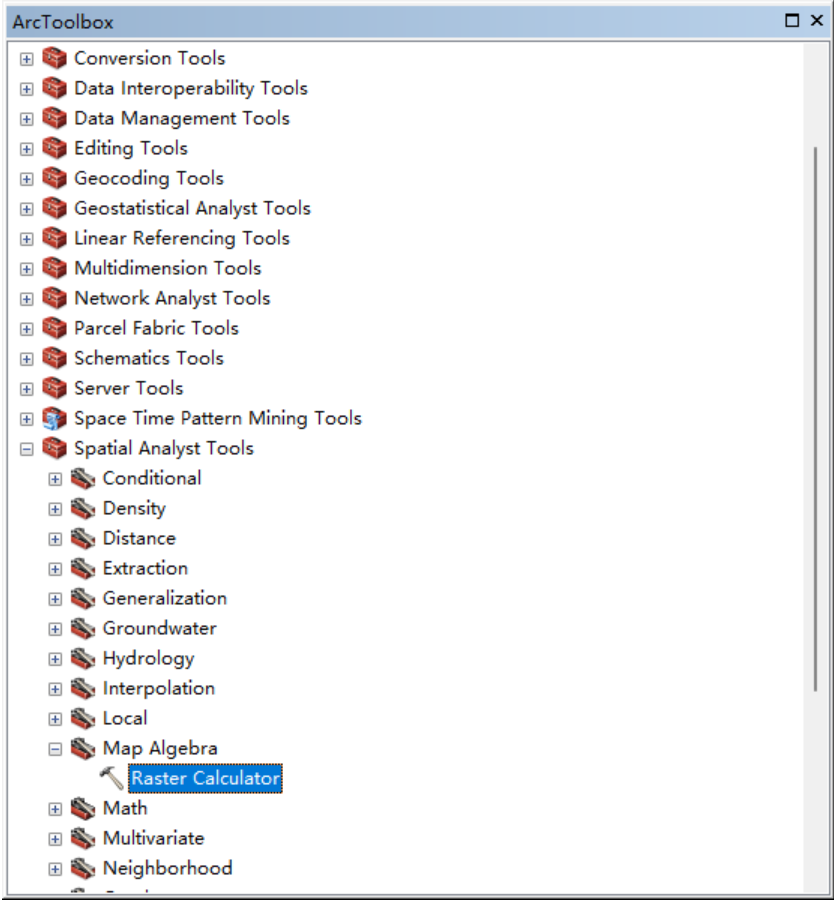The image size is (834, 900).
Task: Click the Server Tools toolbox icon
Action: pos(55,388)
